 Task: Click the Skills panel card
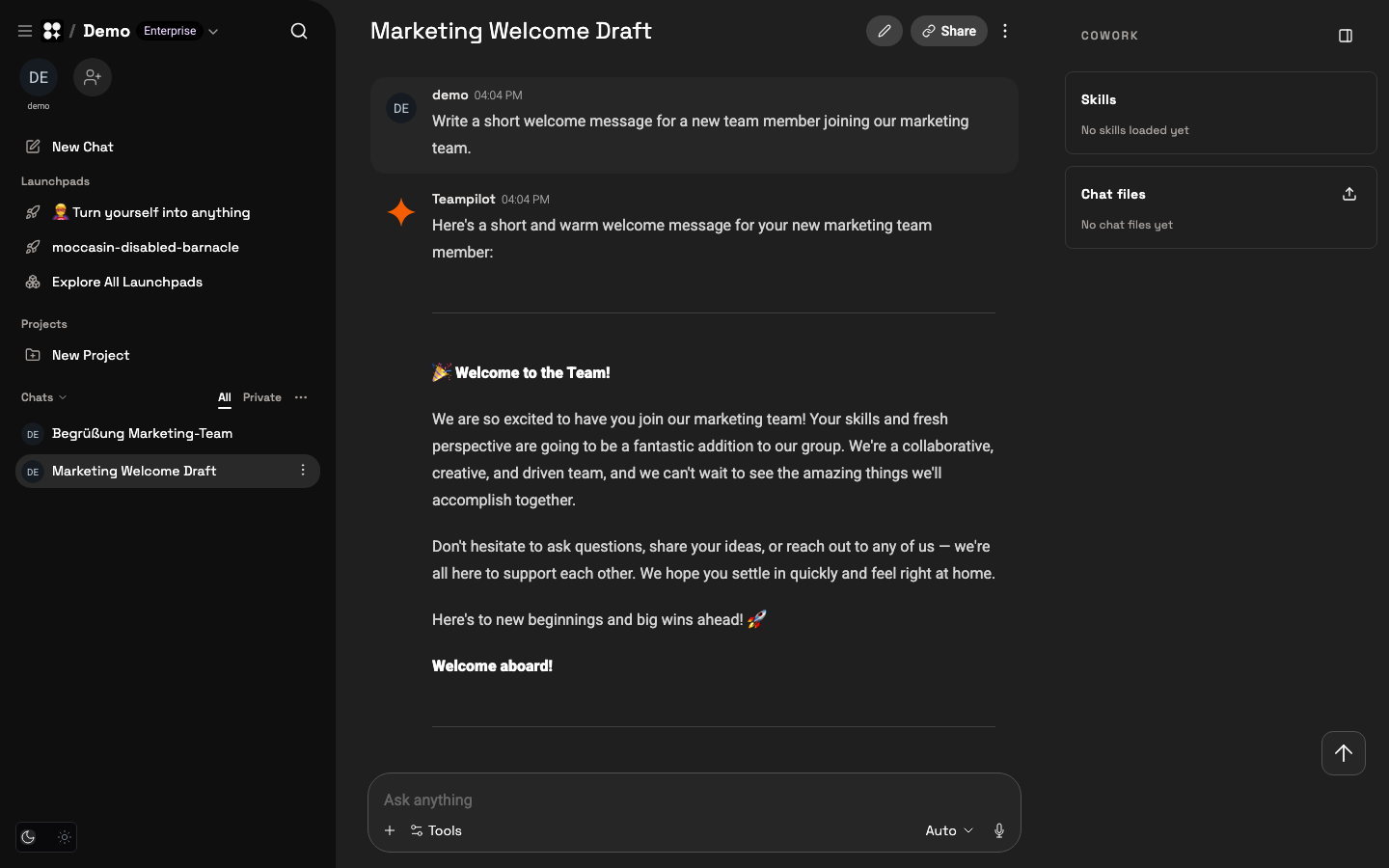1220,113
